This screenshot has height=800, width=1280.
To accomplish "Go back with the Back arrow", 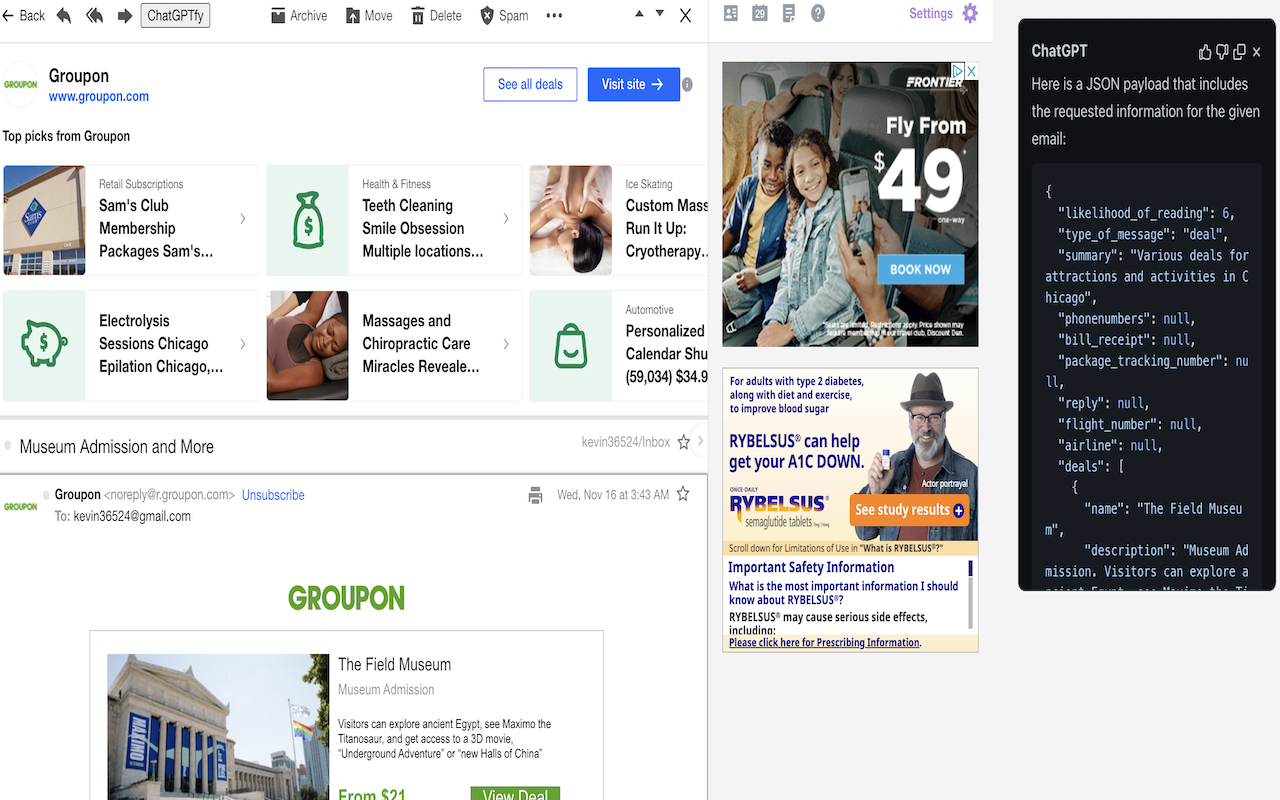I will click(x=24, y=16).
